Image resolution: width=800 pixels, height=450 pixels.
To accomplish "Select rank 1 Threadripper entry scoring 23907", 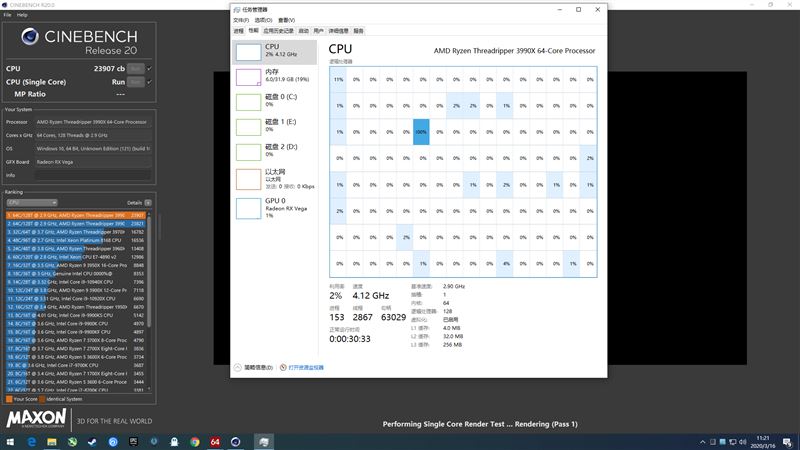I will (76, 215).
